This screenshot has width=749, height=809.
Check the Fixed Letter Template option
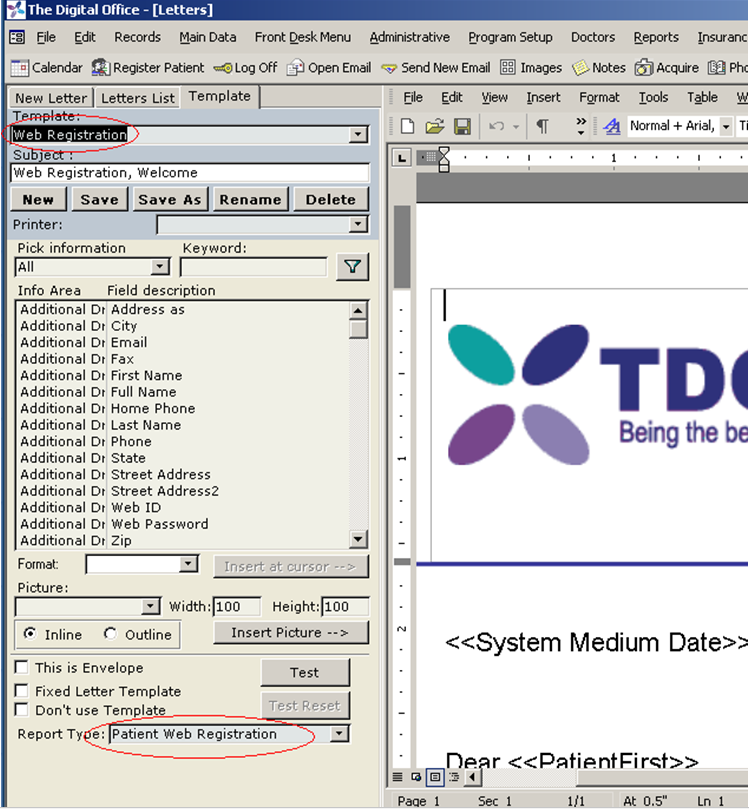click(22, 691)
